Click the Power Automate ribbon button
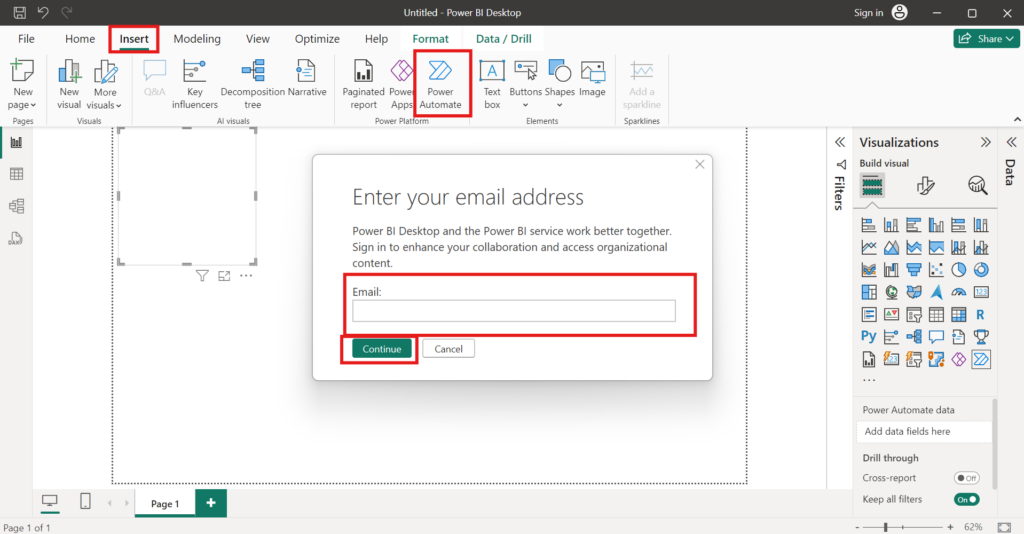This screenshot has height=534, width=1024. [x=440, y=84]
